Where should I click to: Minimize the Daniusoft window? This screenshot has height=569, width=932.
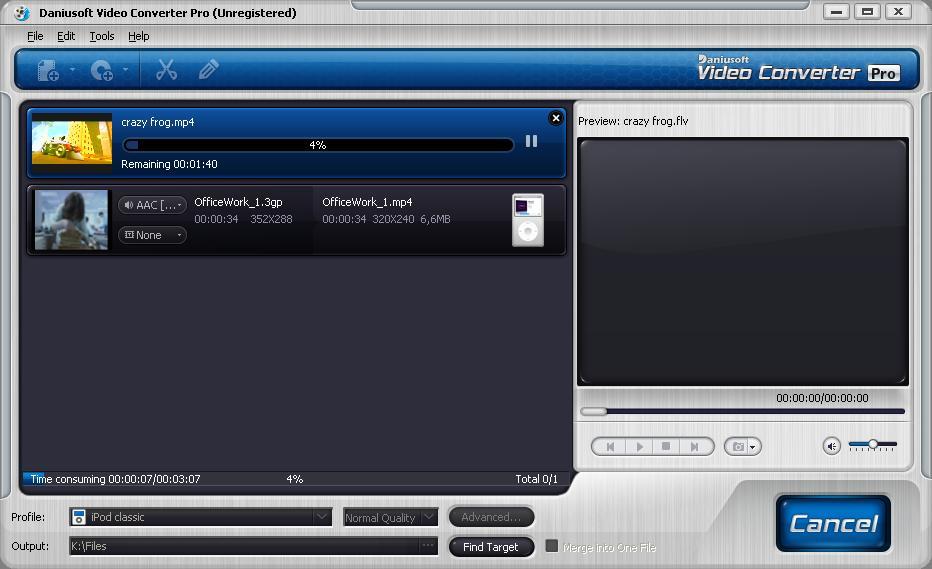tap(836, 11)
